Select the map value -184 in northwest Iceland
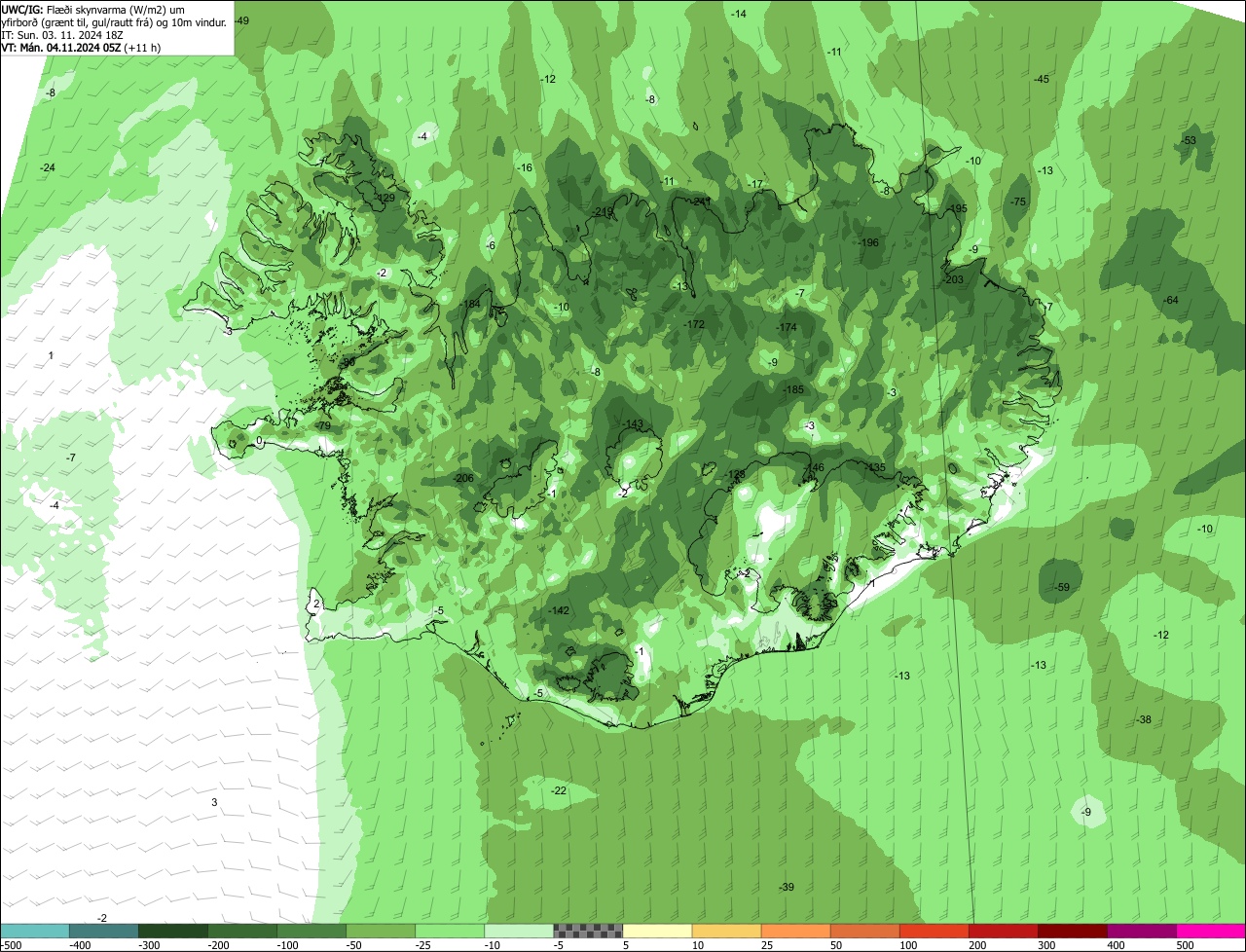The image size is (1246, 952). (x=470, y=304)
